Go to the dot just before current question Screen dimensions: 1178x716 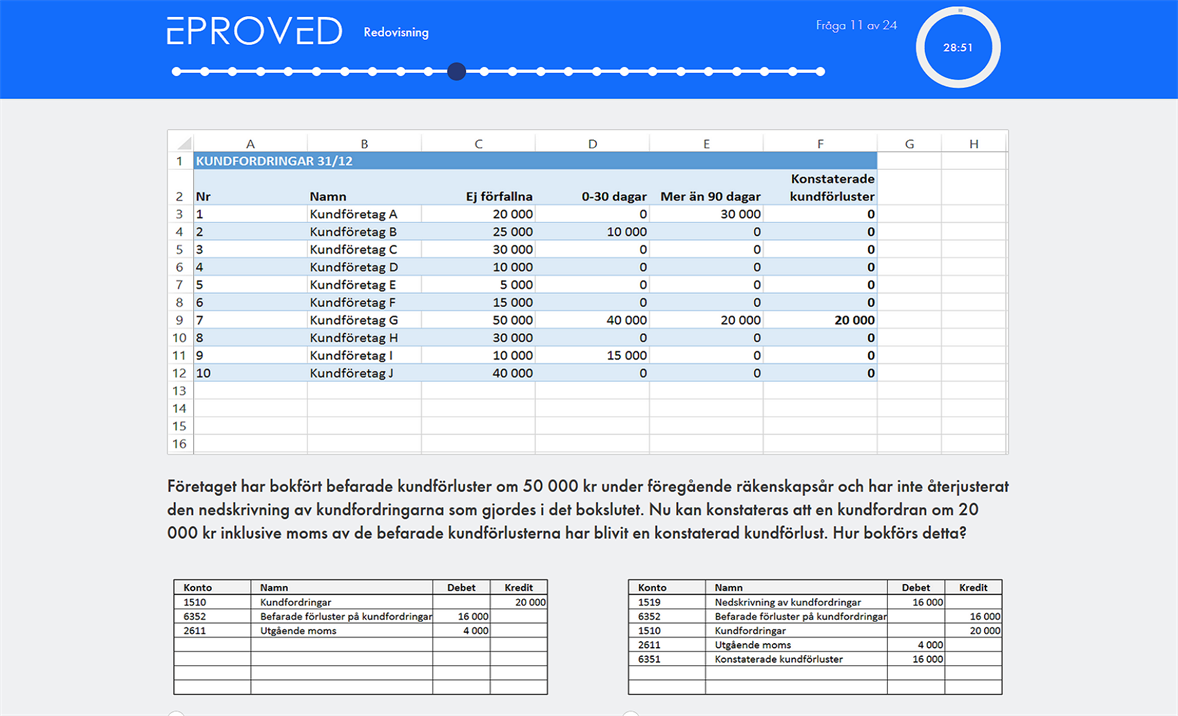coord(429,71)
